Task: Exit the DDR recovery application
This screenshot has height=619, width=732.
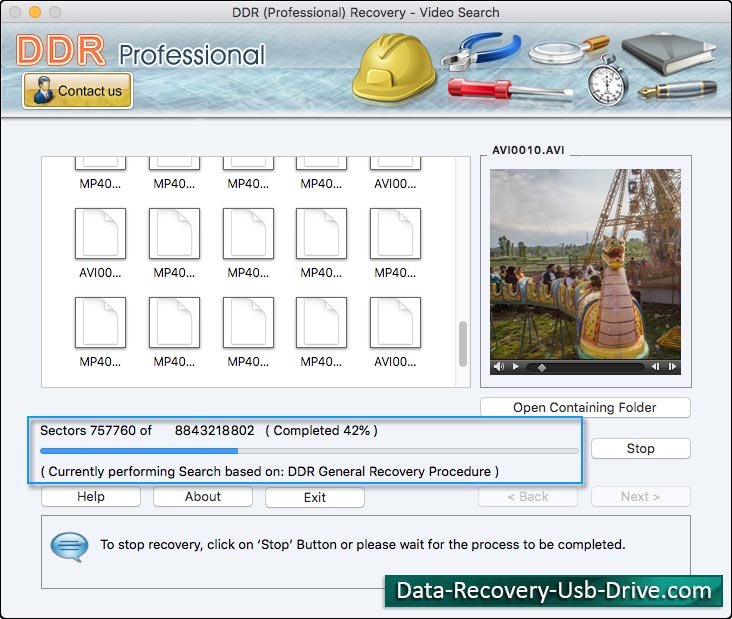Action: 315,497
